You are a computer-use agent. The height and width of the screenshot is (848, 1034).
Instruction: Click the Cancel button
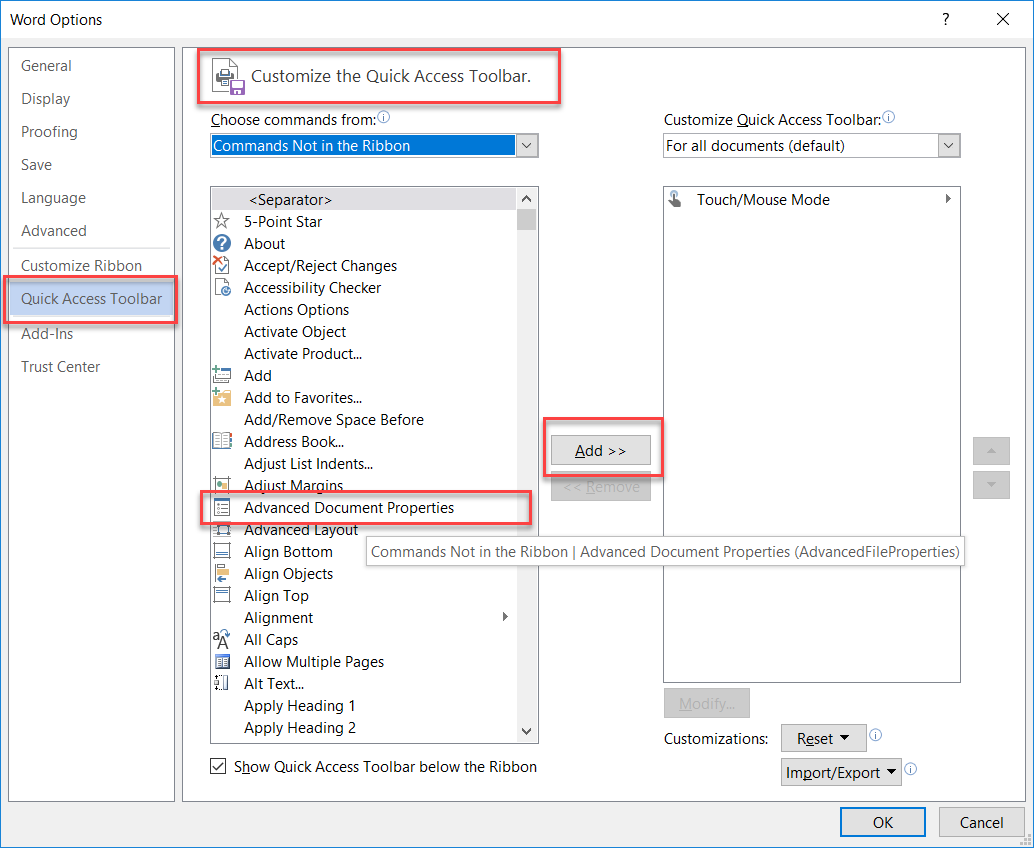981,822
